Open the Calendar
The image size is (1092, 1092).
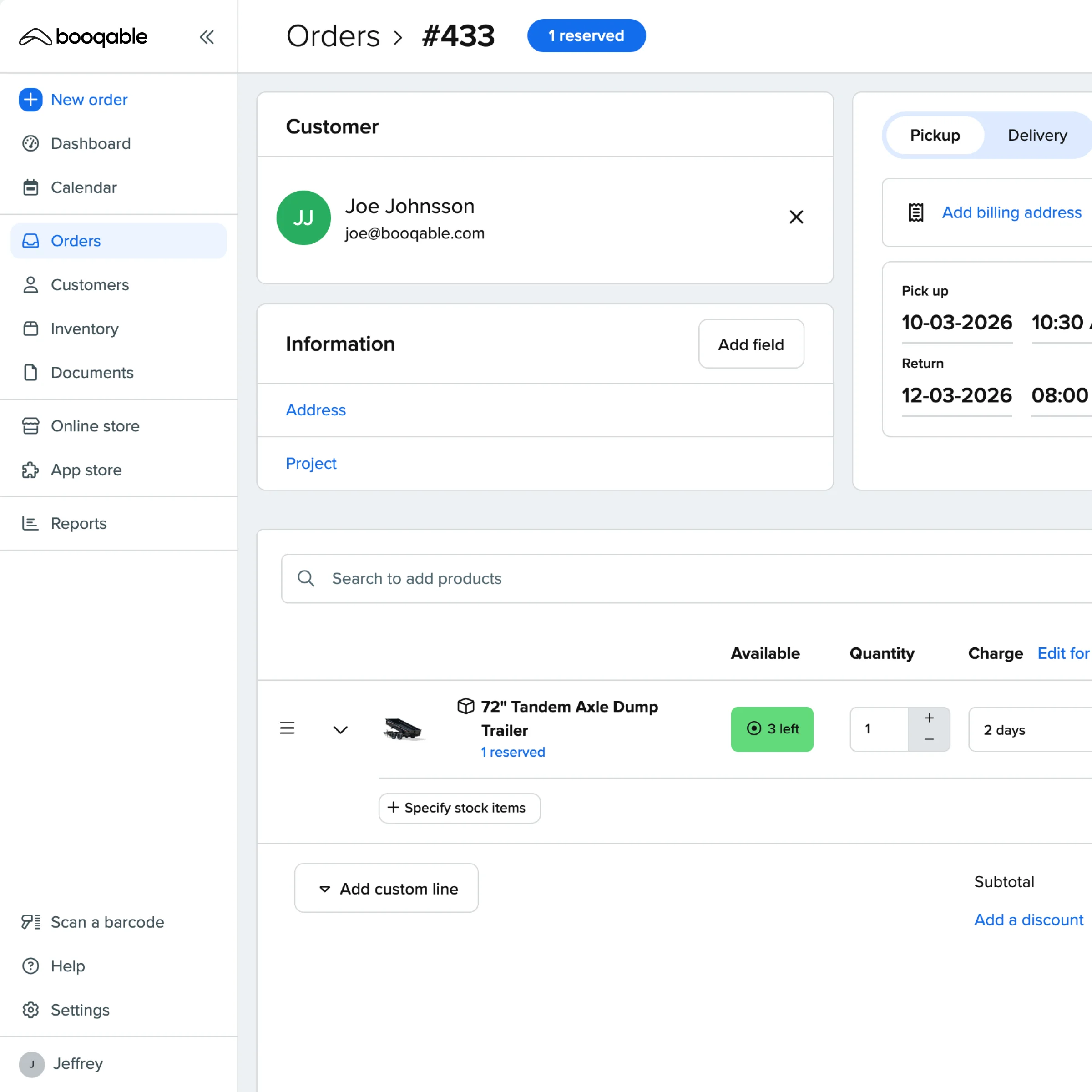click(84, 187)
